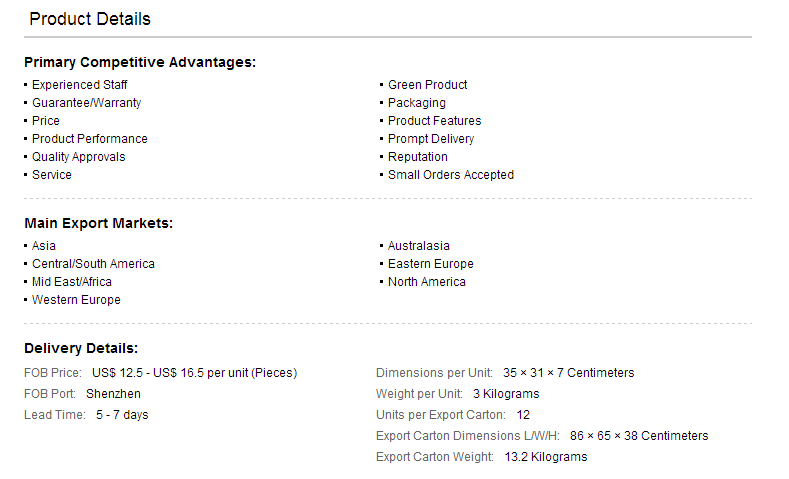Image resolution: width=789 pixels, height=479 pixels.
Task: Click the North America market
Action: point(427,282)
